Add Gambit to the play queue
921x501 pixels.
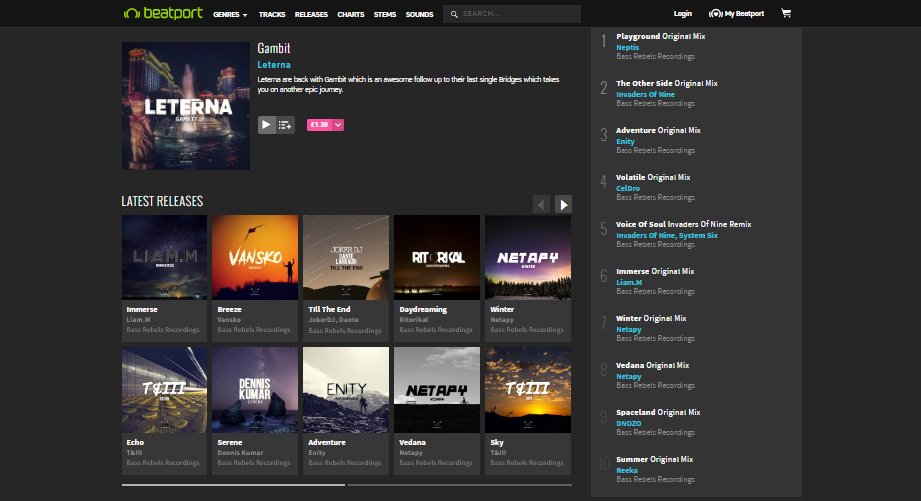click(x=285, y=125)
